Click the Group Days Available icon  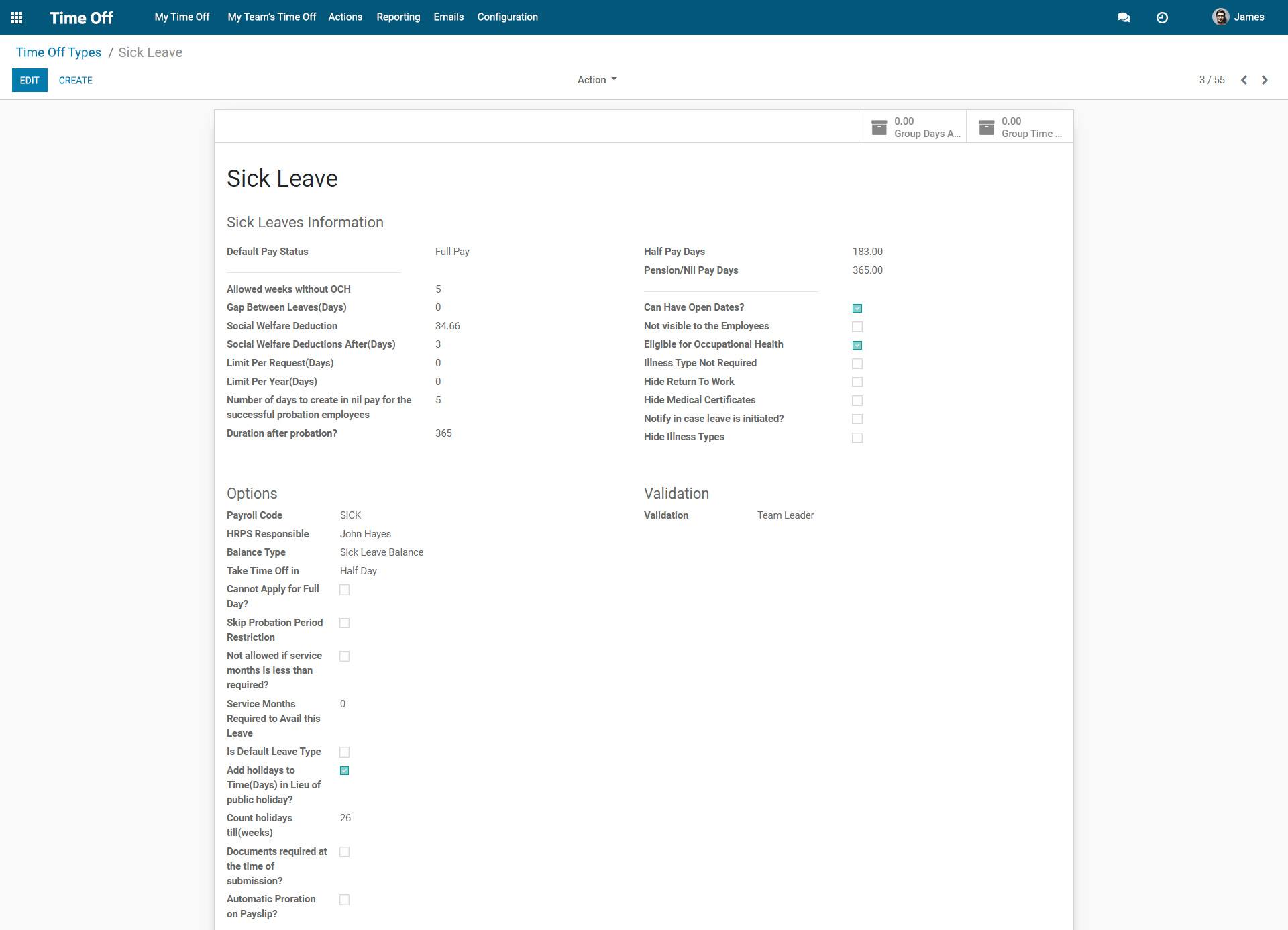point(880,127)
